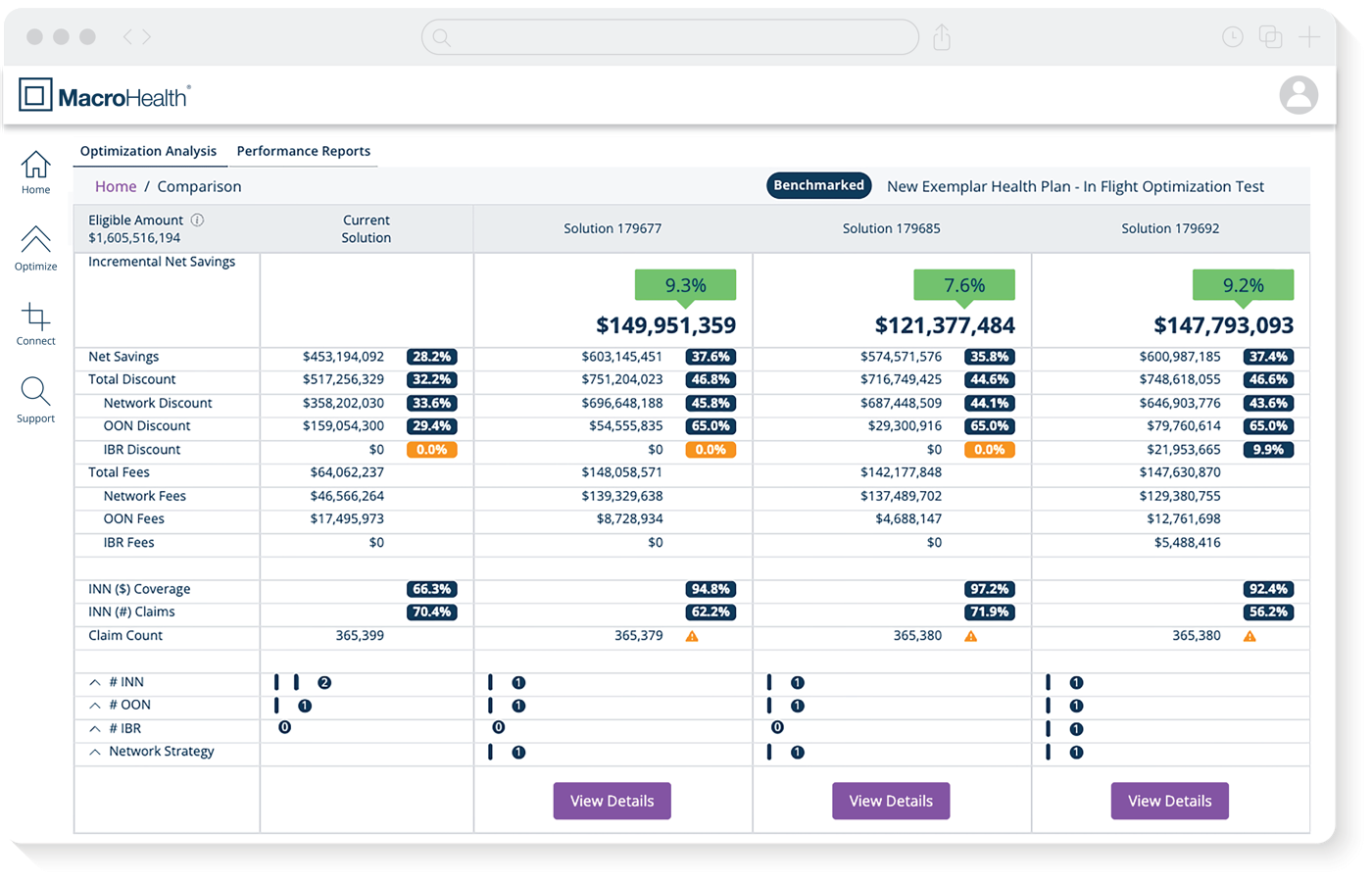Switch to Performance Reports tab
Image resolution: width=1372 pixels, height=883 pixels.
tap(304, 151)
